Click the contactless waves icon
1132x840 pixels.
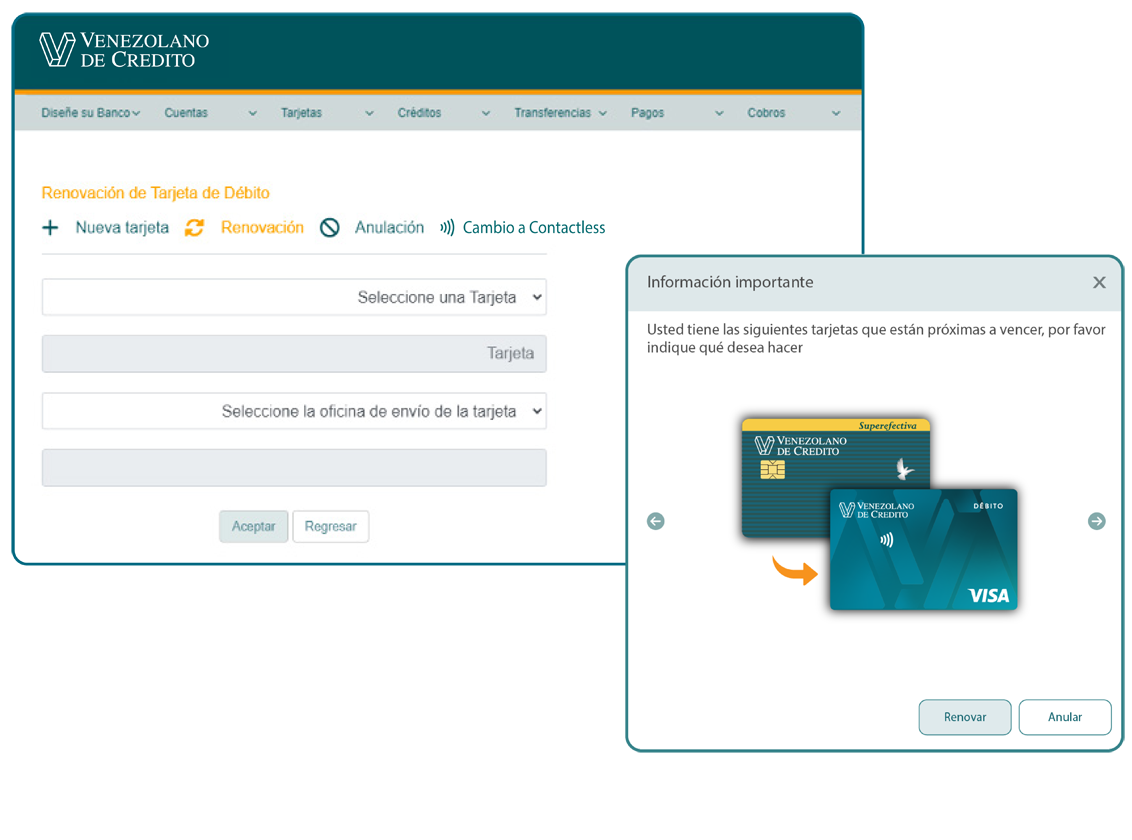[x=448, y=228]
